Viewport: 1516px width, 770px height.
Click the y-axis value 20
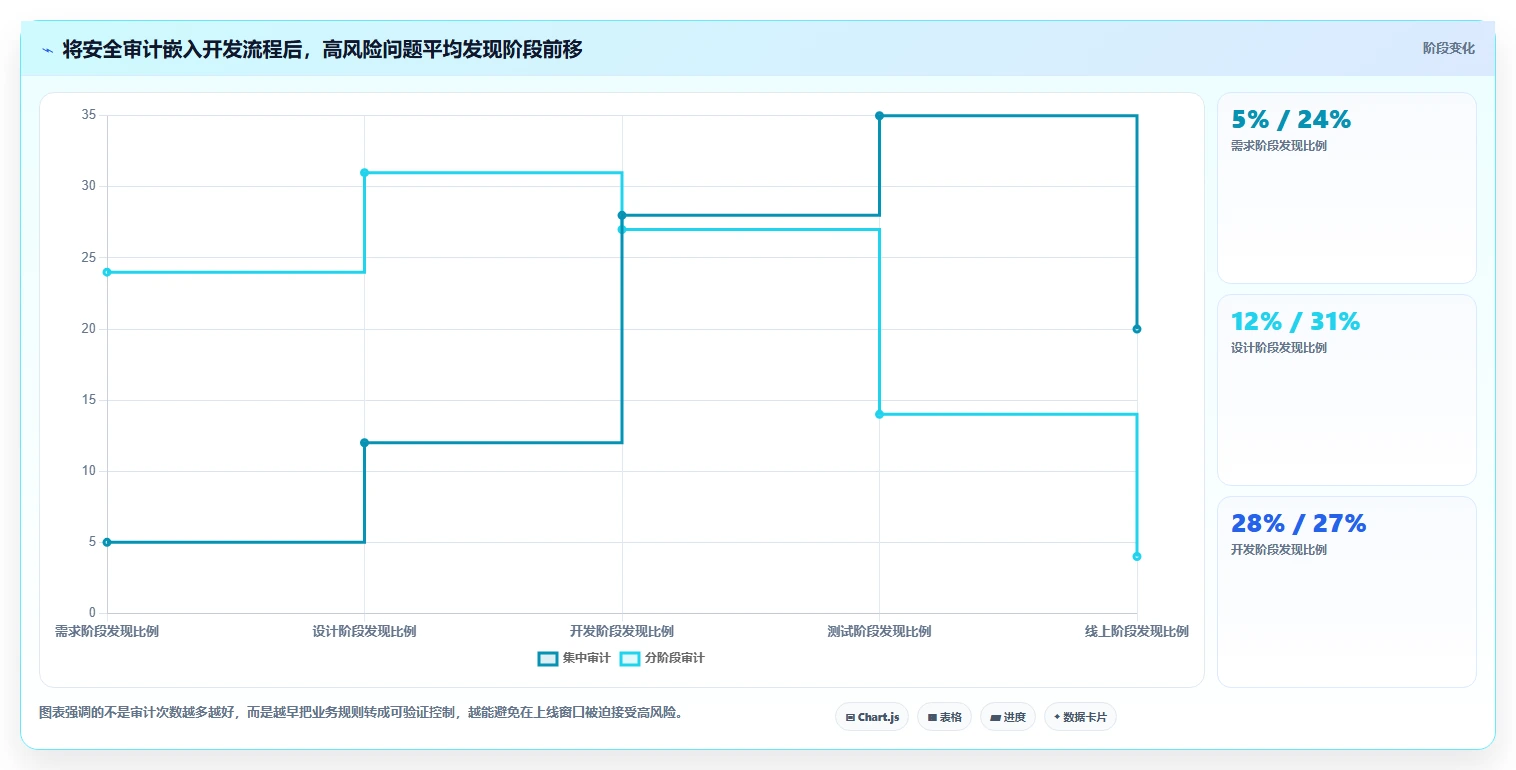pyautogui.click(x=89, y=329)
